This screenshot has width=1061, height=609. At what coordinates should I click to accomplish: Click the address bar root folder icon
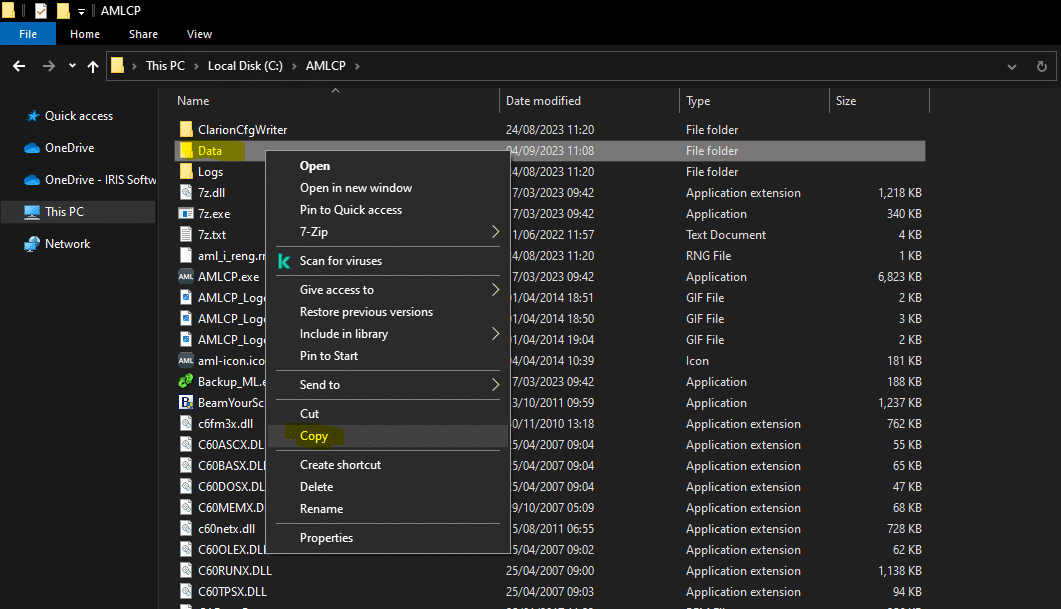click(x=118, y=66)
